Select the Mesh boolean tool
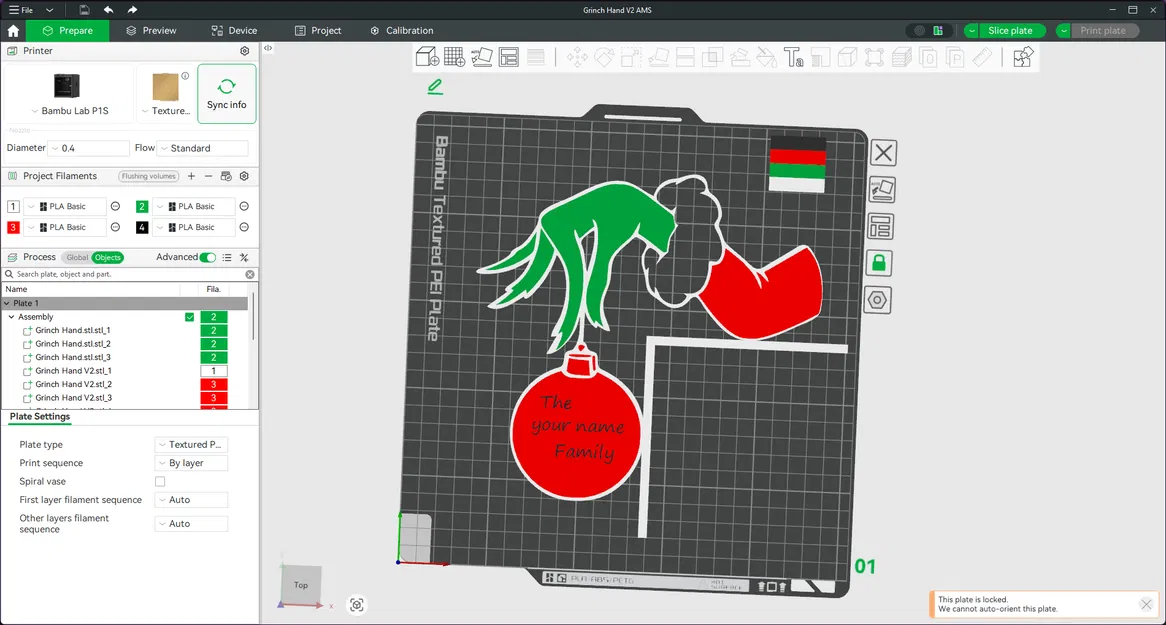Screen dimensions: 1166x625 pos(712,57)
